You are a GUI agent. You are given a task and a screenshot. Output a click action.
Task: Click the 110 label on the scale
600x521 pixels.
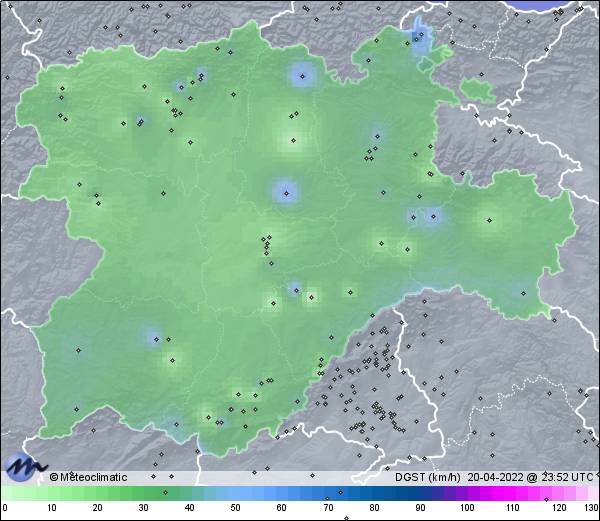click(513, 508)
